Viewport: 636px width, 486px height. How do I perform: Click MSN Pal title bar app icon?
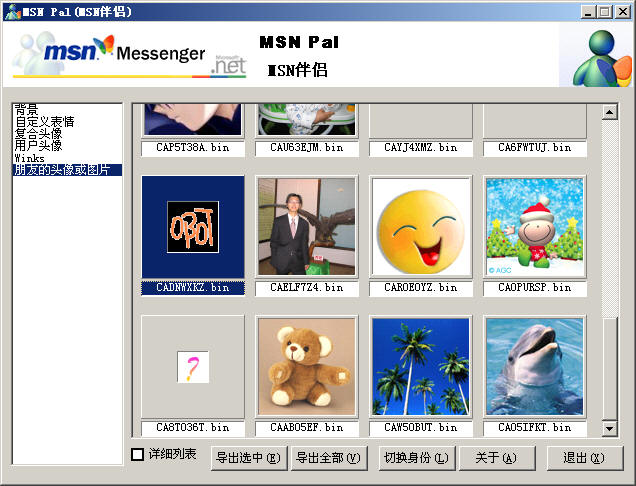[13, 12]
